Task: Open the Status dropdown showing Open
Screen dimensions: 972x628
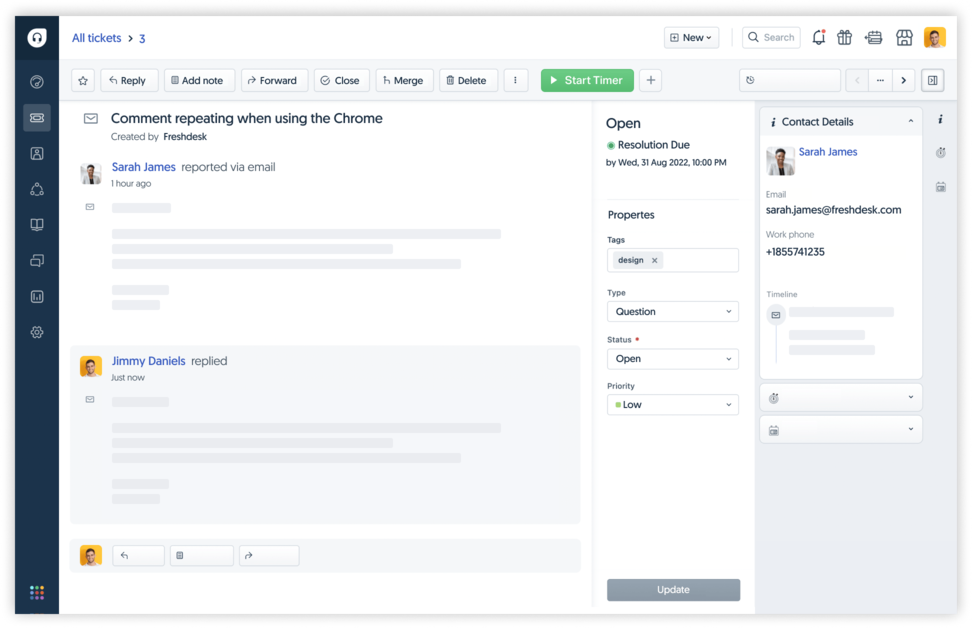Action: [672, 358]
